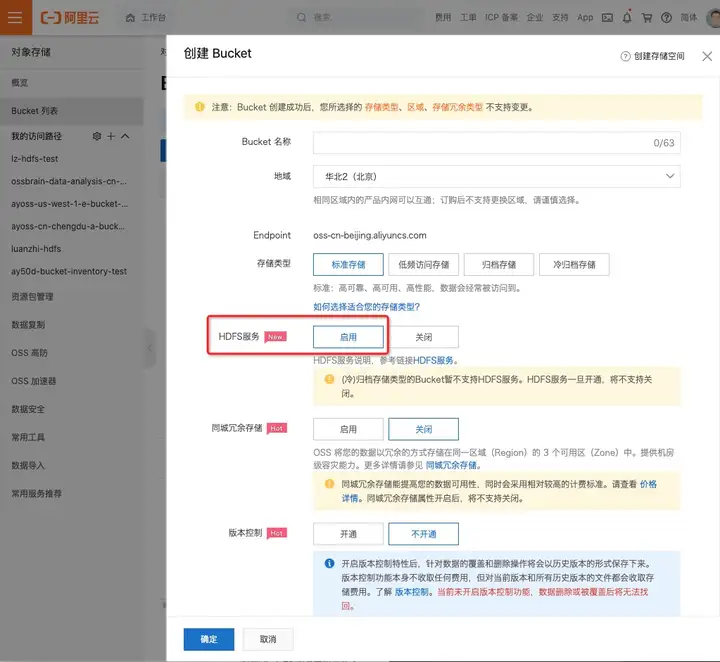The width and height of the screenshot is (720, 662).
Task: Open the user avatar menu
Action: pos(713,18)
